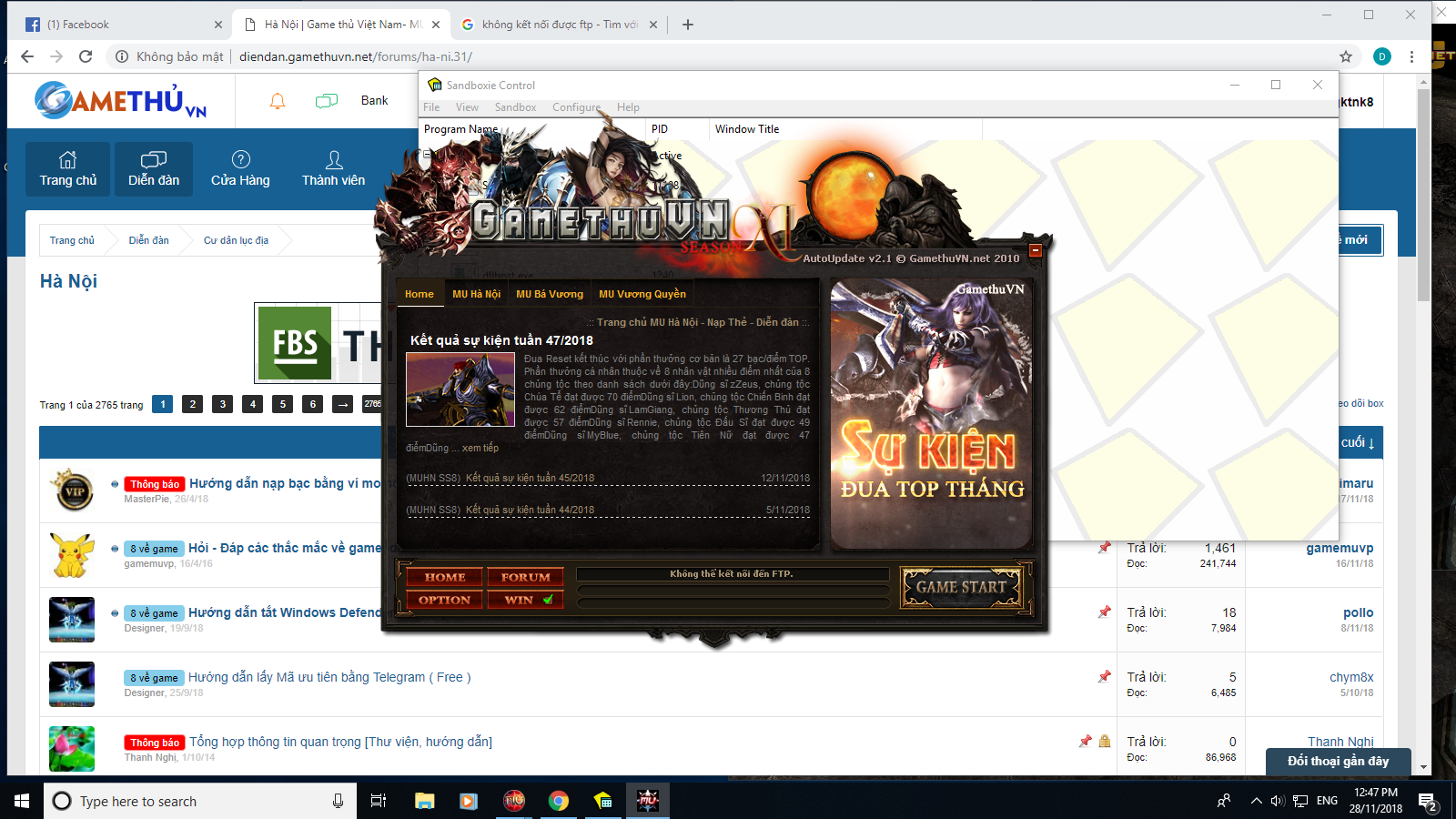
Task: Click the address bar URL
Action: click(x=356, y=56)
